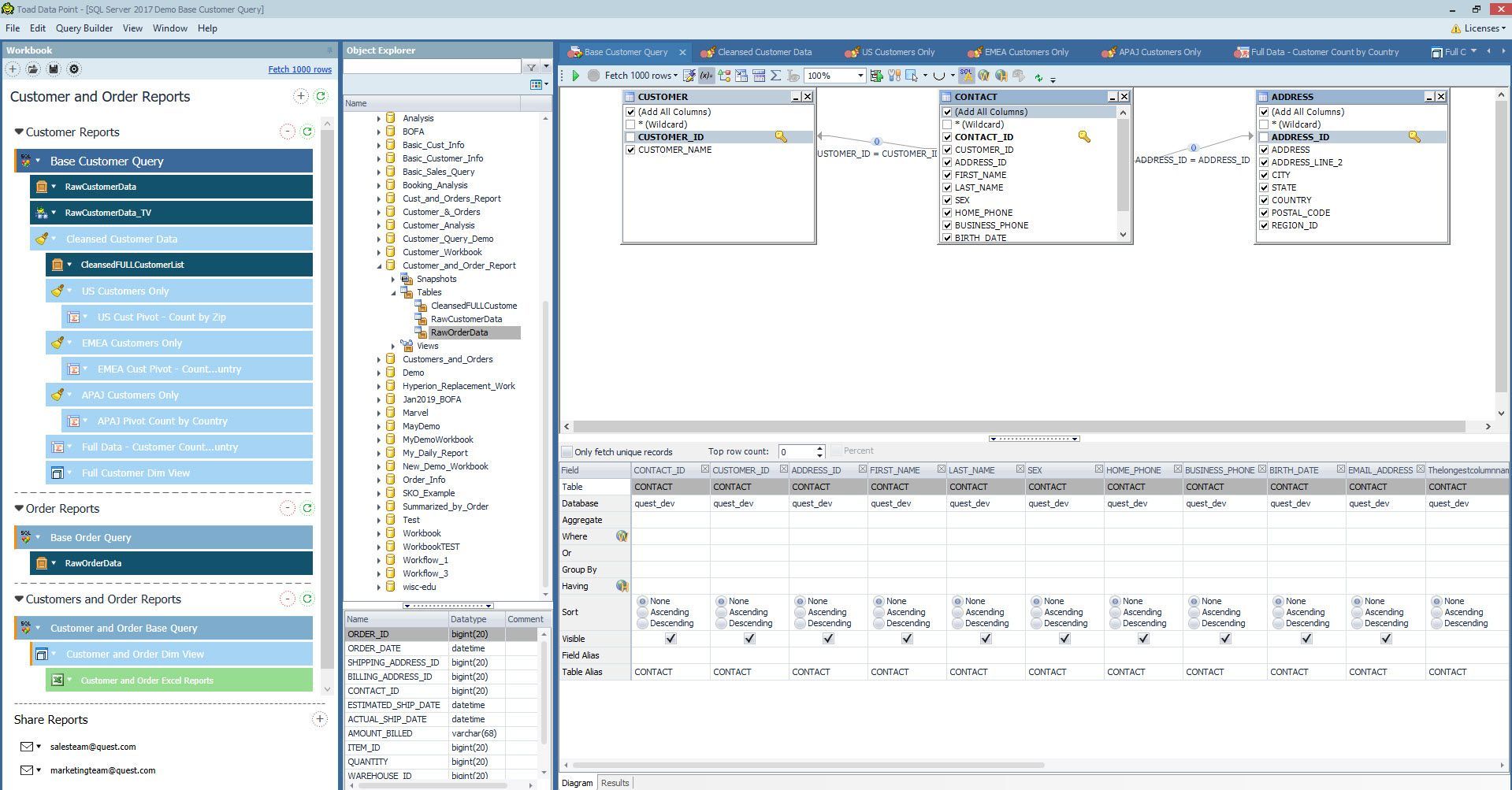
Task: Open the Query Builder menu
Action: point(84,28)
